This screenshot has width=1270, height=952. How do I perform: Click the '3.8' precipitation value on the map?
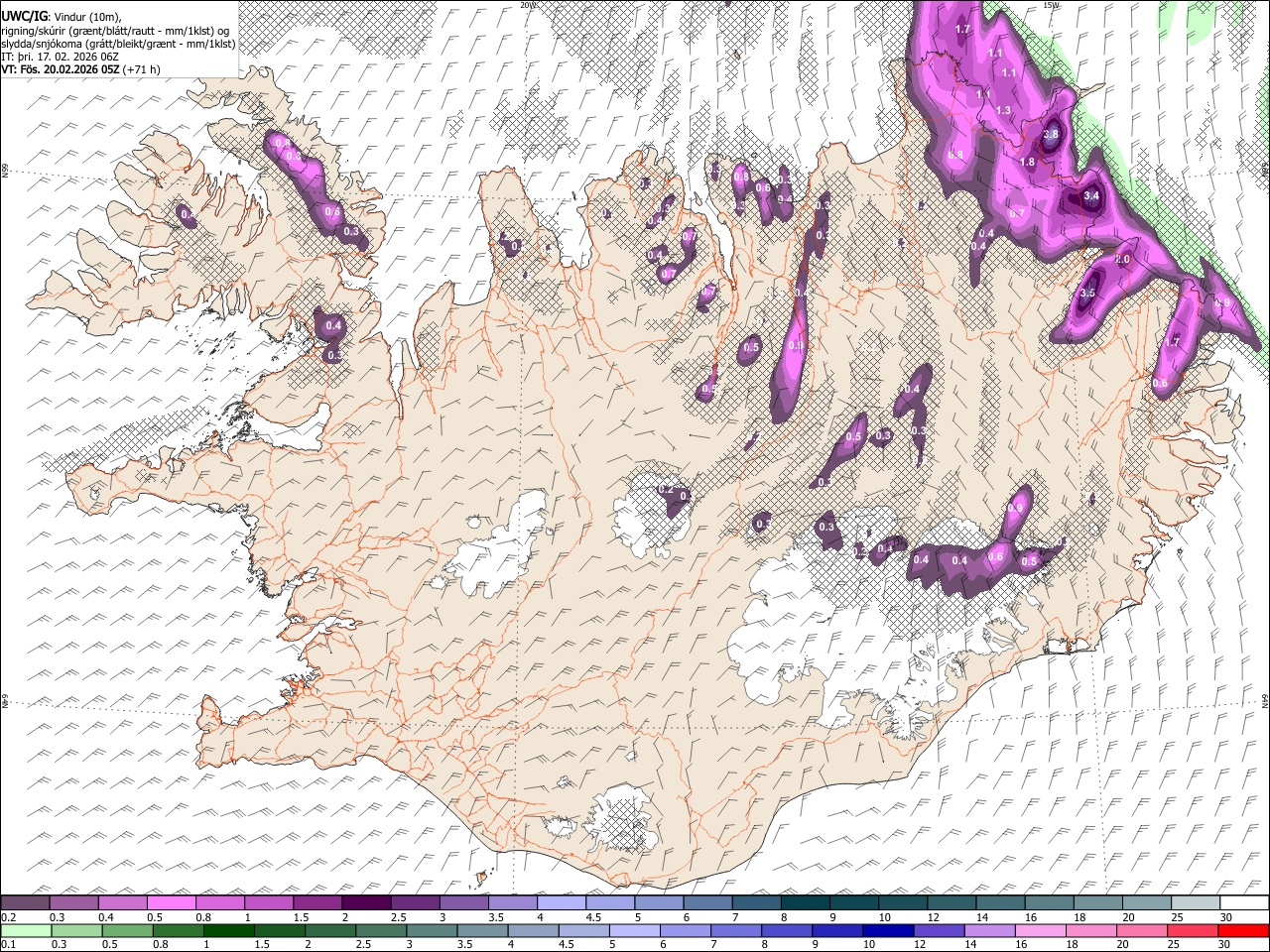(x=1052, y=135)
